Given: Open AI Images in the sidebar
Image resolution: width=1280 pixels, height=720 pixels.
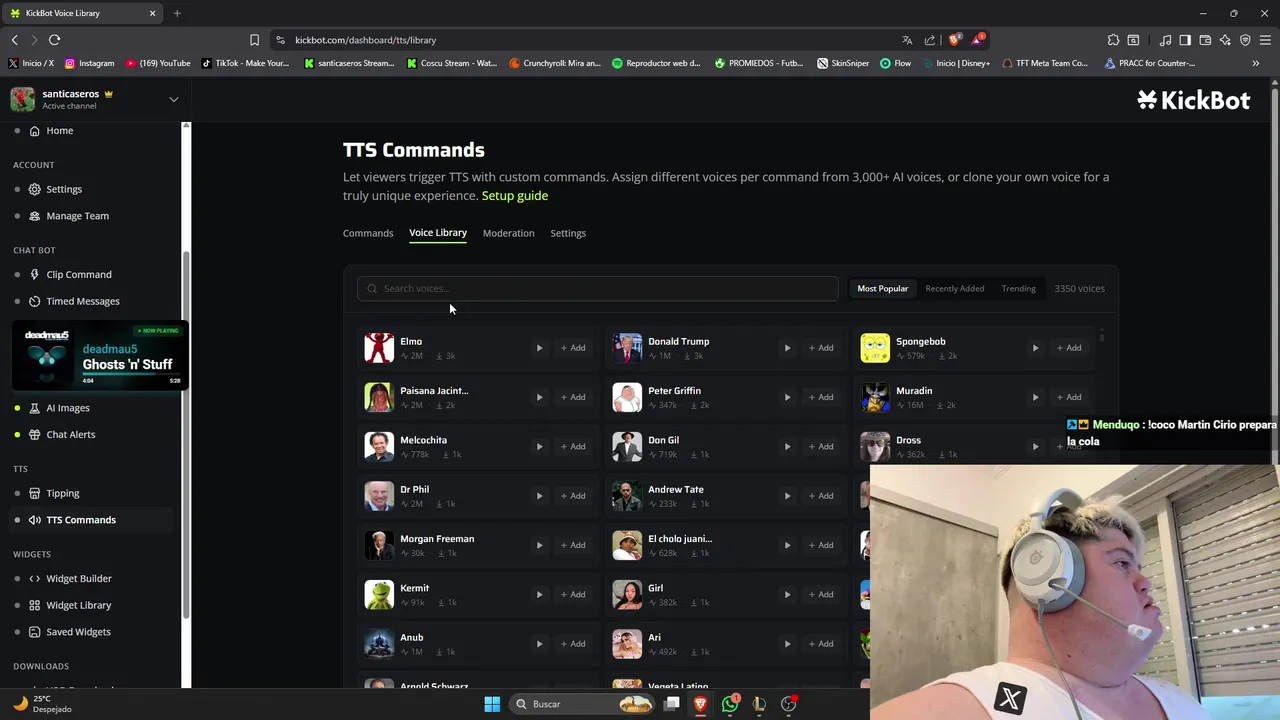Looking at the screenshot, I should [68, 408].
